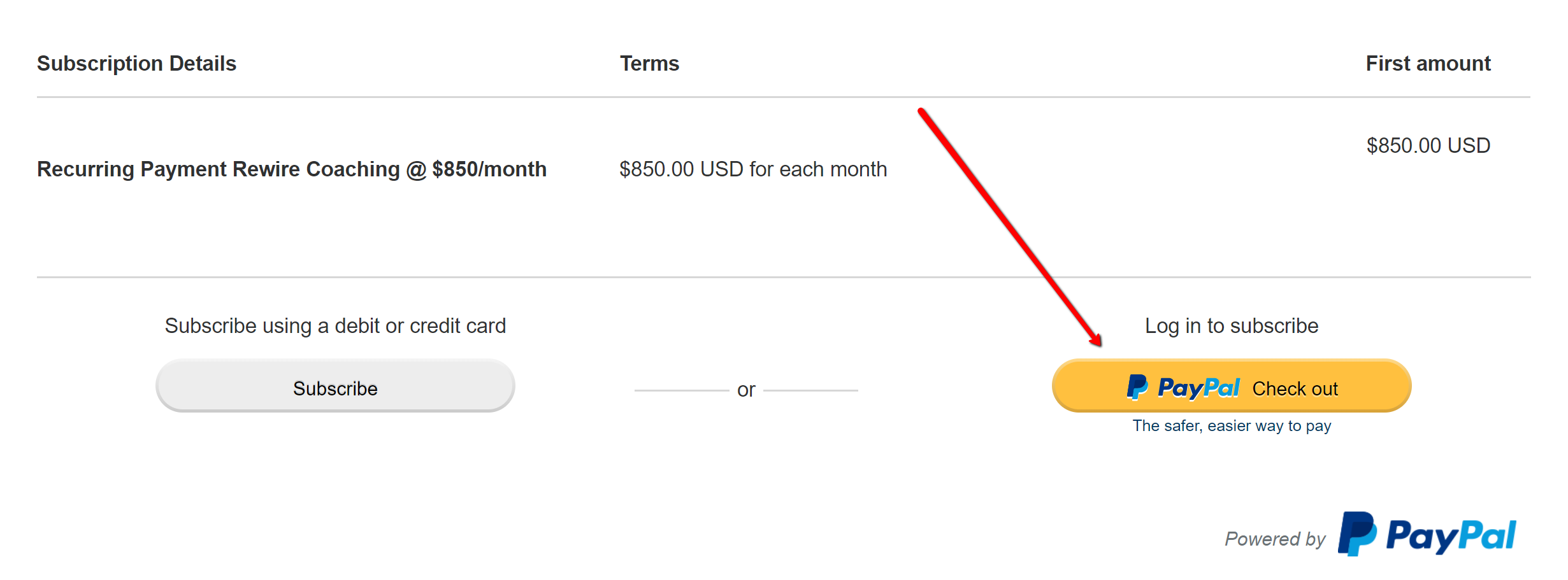1568x580 pixels.
Task: Click the divider line right of 'or'
Action: [x=810, y=390]
